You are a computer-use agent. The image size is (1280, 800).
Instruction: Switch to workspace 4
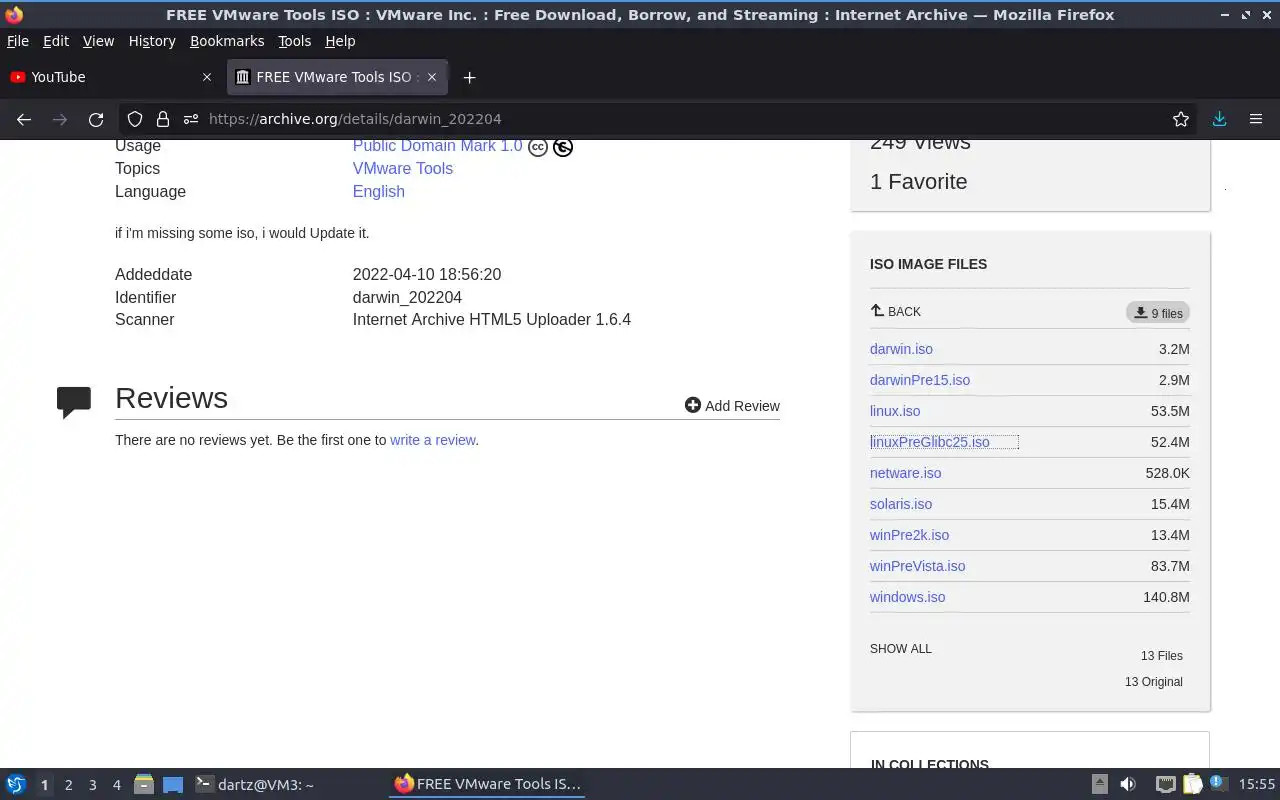(117, 785)
